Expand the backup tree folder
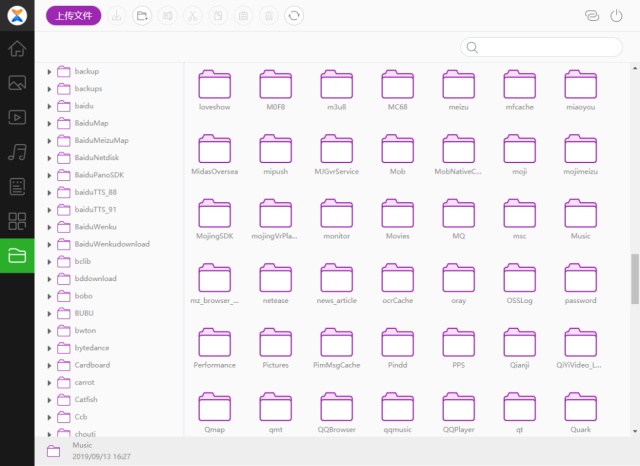The height and width of the screenshot is (466, 640). 49,72
